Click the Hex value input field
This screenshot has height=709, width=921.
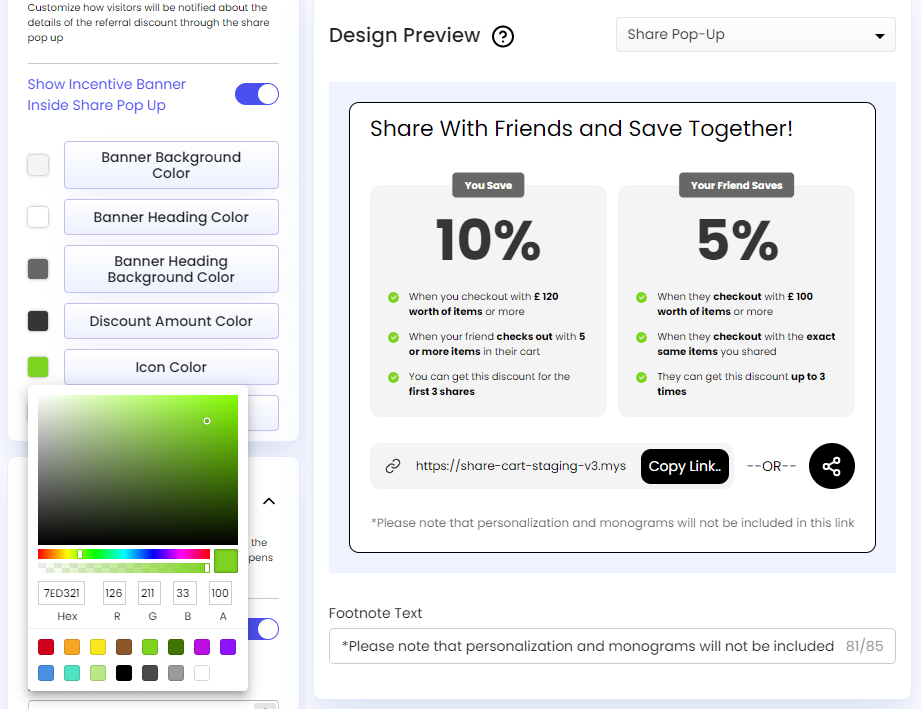tap(61, 592)
